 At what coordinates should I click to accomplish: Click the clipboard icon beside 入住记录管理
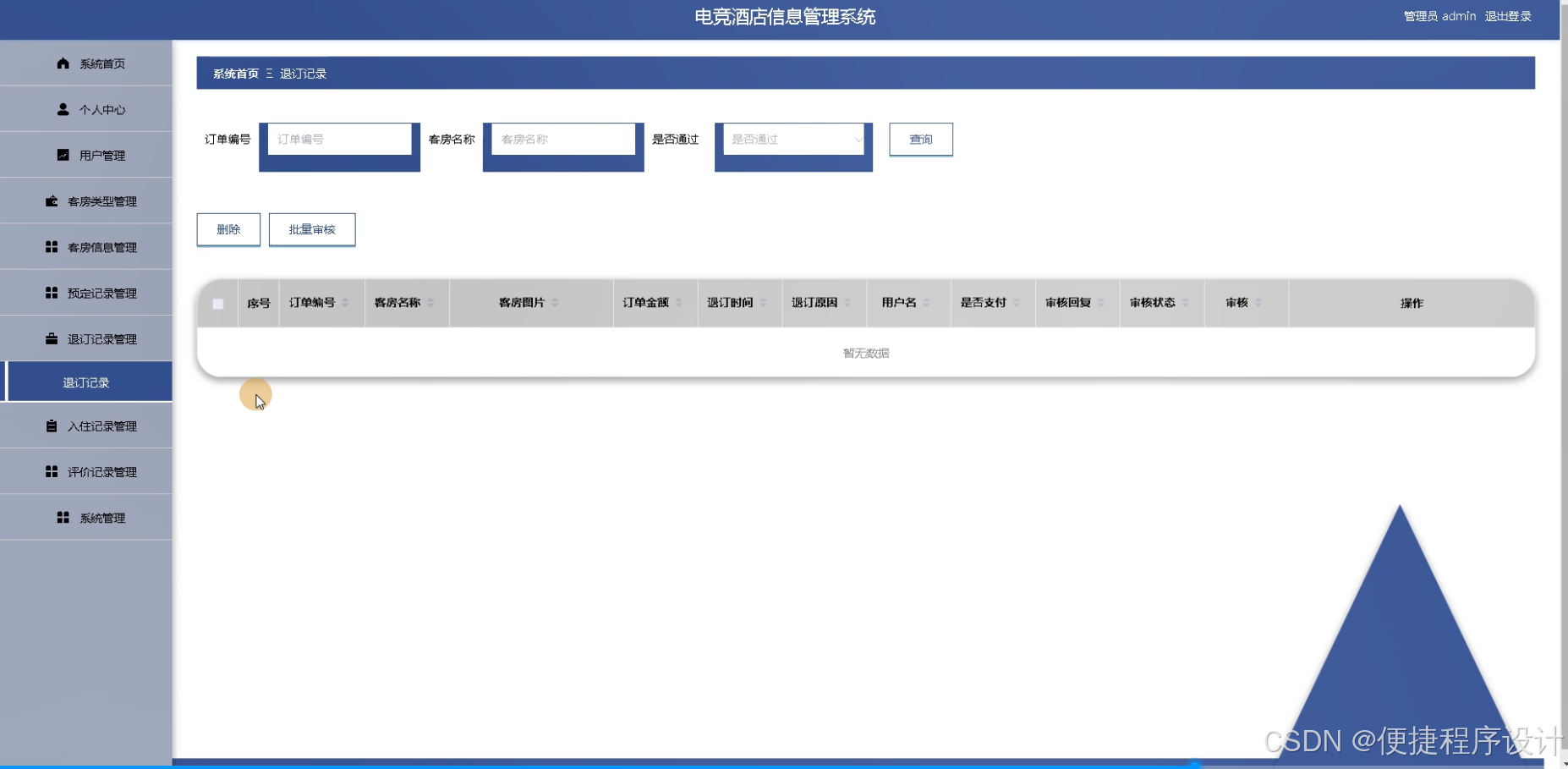52,426
